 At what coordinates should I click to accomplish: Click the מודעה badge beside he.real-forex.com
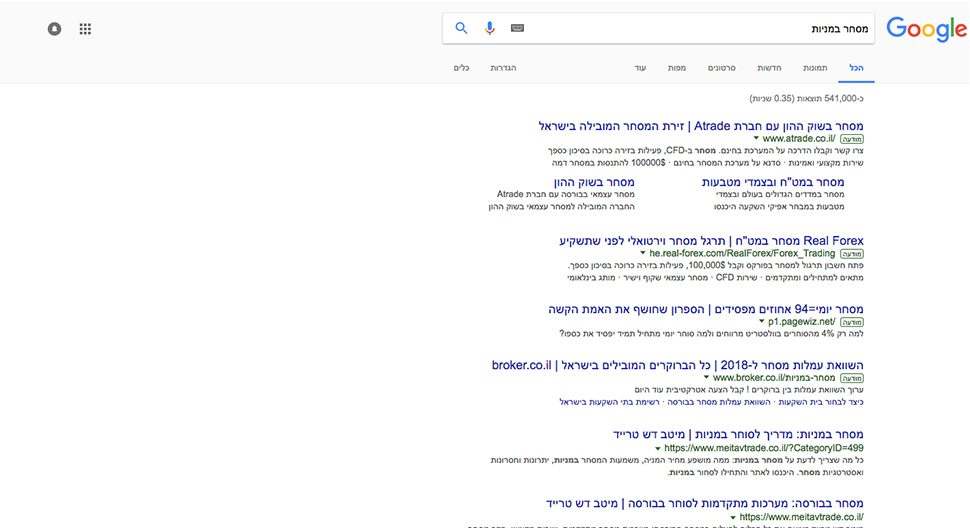[x=852, y=254]
